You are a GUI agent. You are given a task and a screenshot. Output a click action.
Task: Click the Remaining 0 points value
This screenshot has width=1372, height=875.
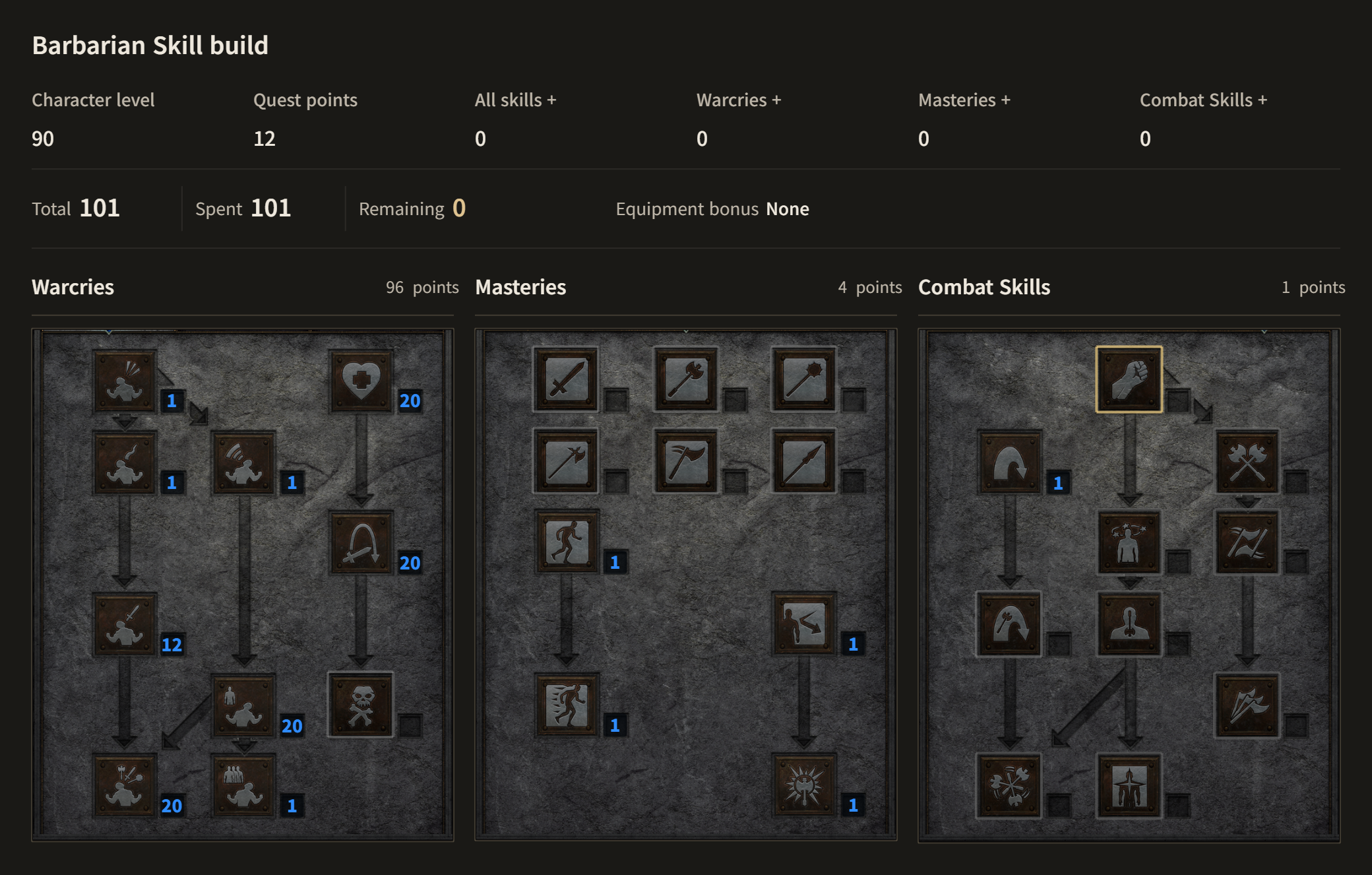(459, 209)
